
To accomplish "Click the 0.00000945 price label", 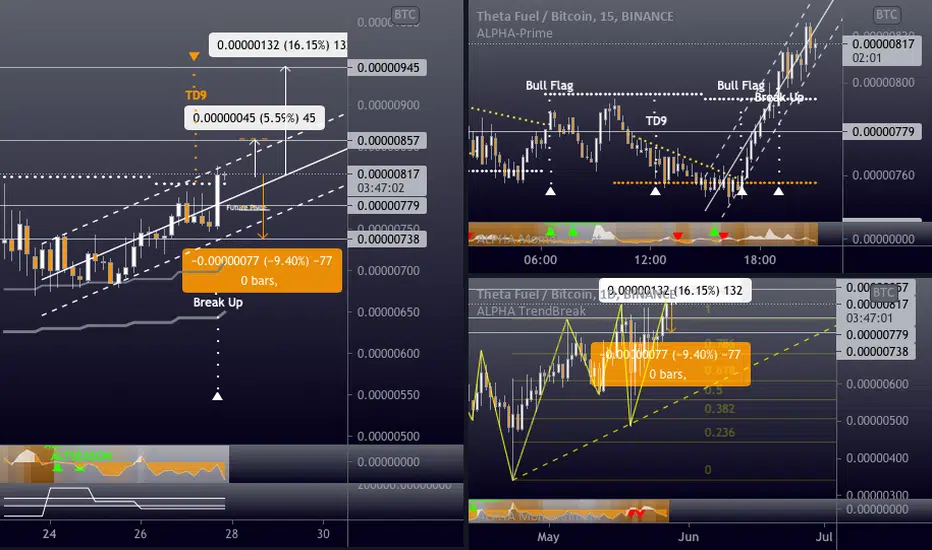I will point(387,68).
